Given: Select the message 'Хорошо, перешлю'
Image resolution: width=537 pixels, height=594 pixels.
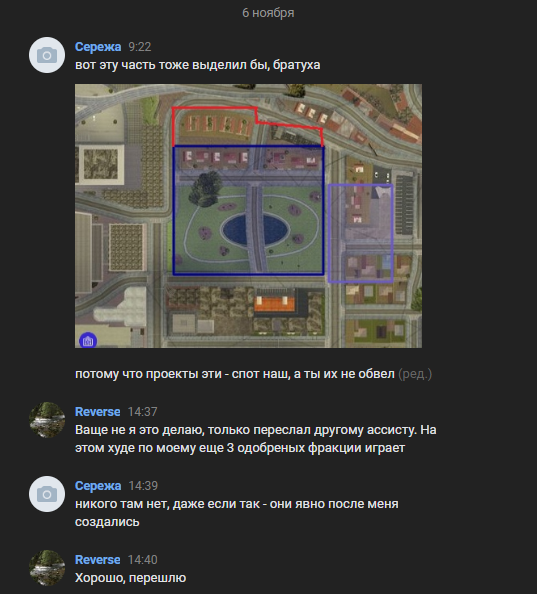Looking at the screenshot, I should (131, 578).
